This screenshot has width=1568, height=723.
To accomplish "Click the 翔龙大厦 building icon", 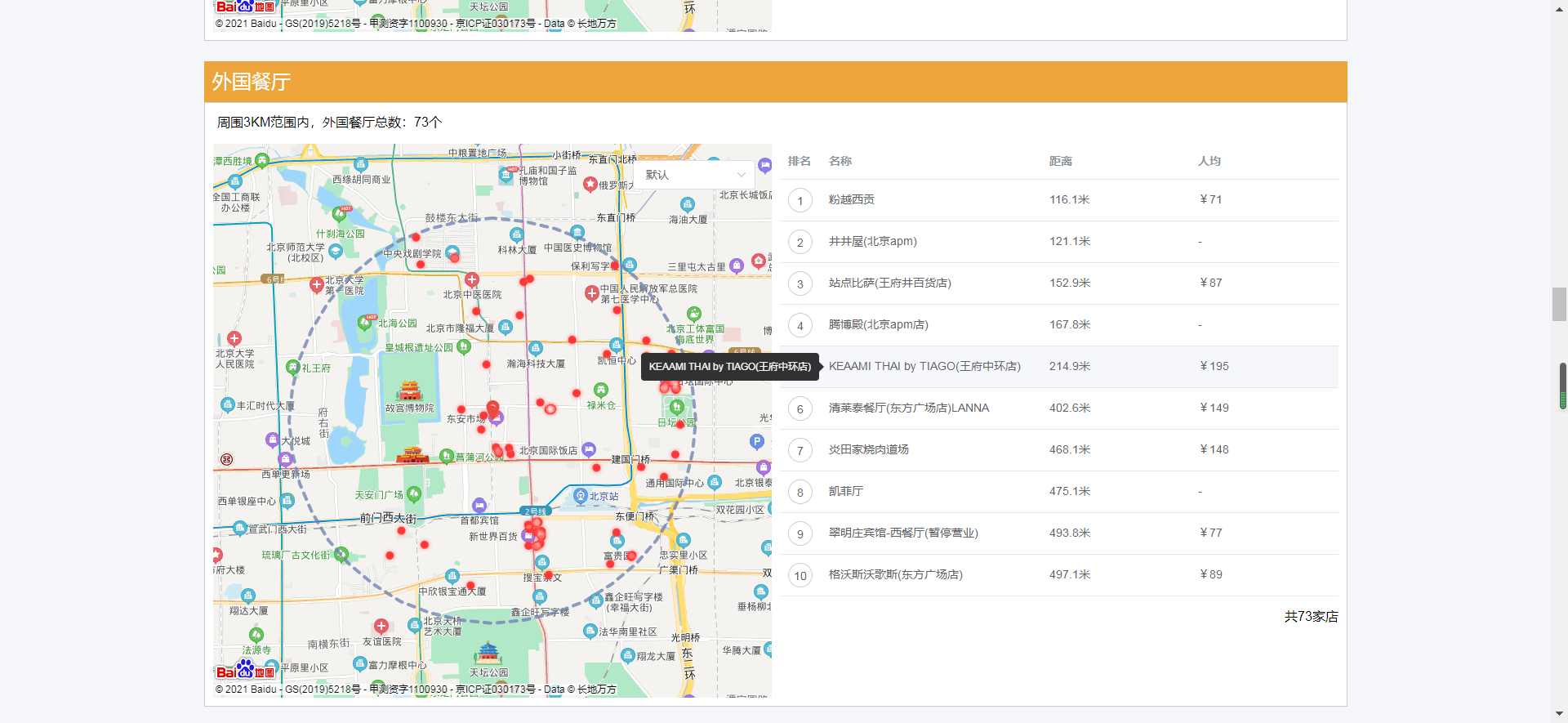I will 628,655.
